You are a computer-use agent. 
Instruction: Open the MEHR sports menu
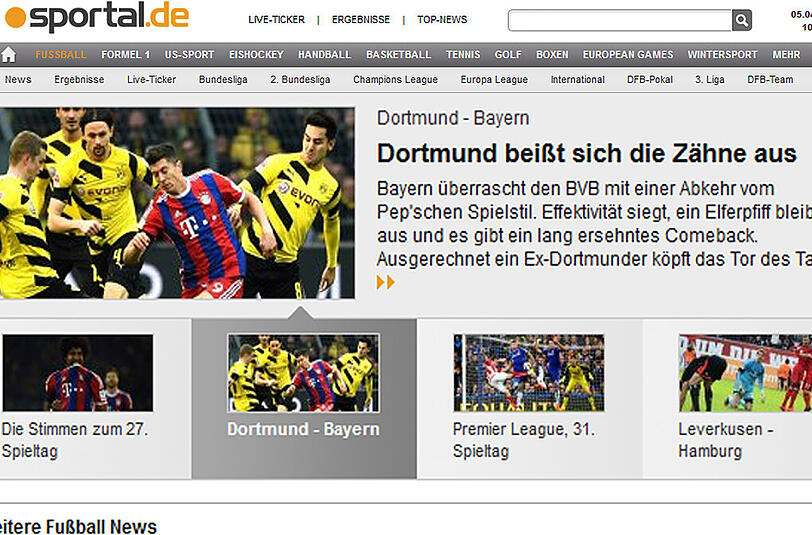click(x=786, y=55)
